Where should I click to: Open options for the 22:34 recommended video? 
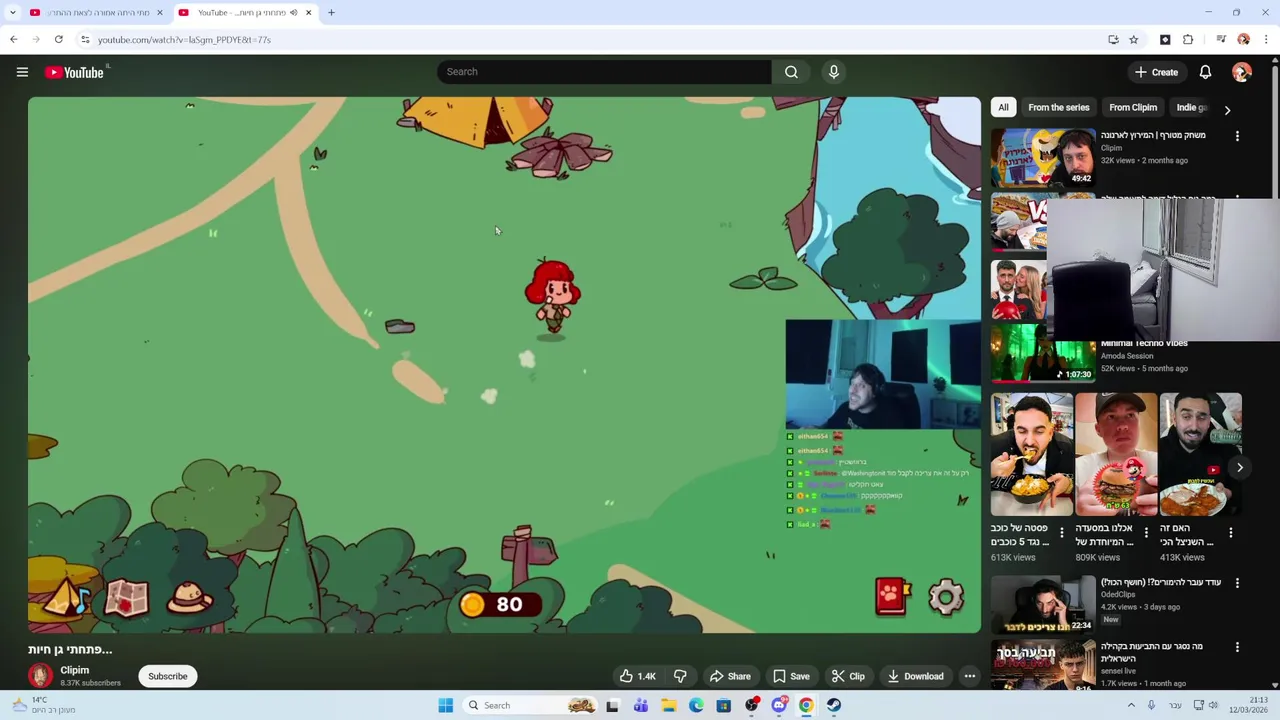1237,583
